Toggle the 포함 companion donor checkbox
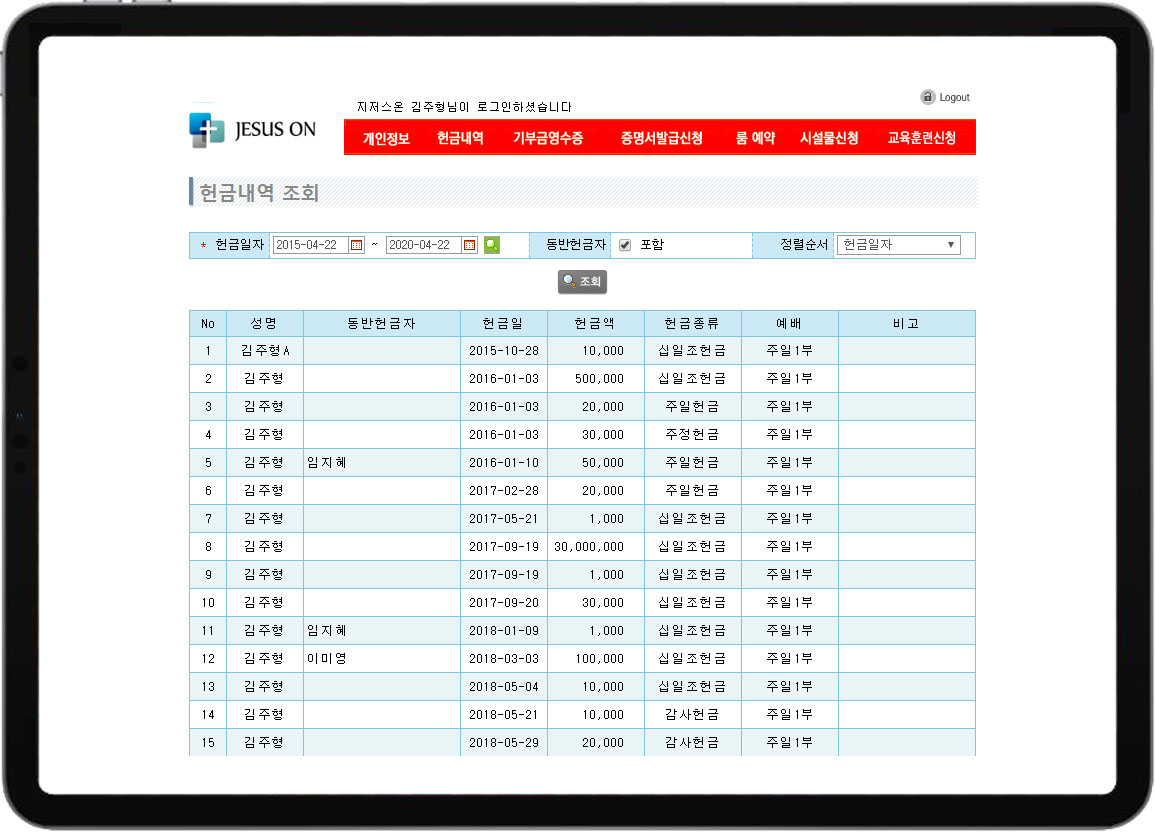 tap(625, 245)
